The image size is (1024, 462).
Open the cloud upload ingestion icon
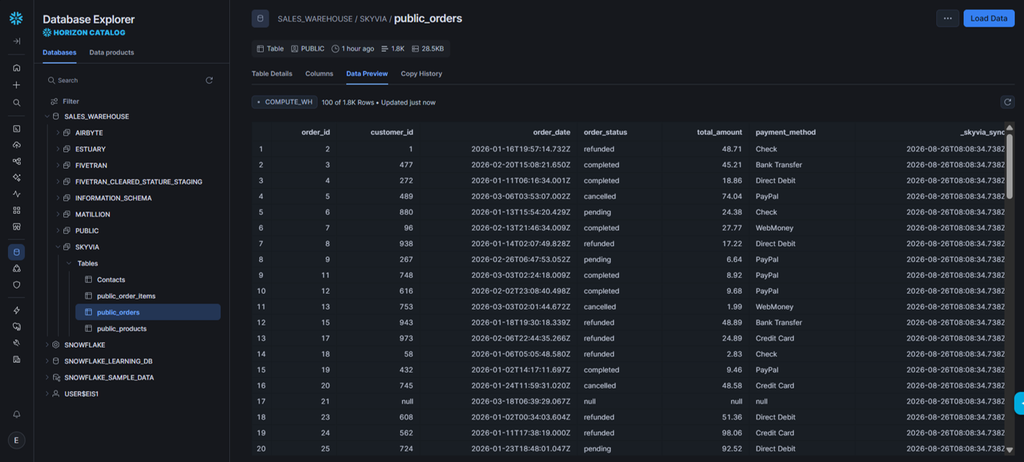(x=16, y=145)
